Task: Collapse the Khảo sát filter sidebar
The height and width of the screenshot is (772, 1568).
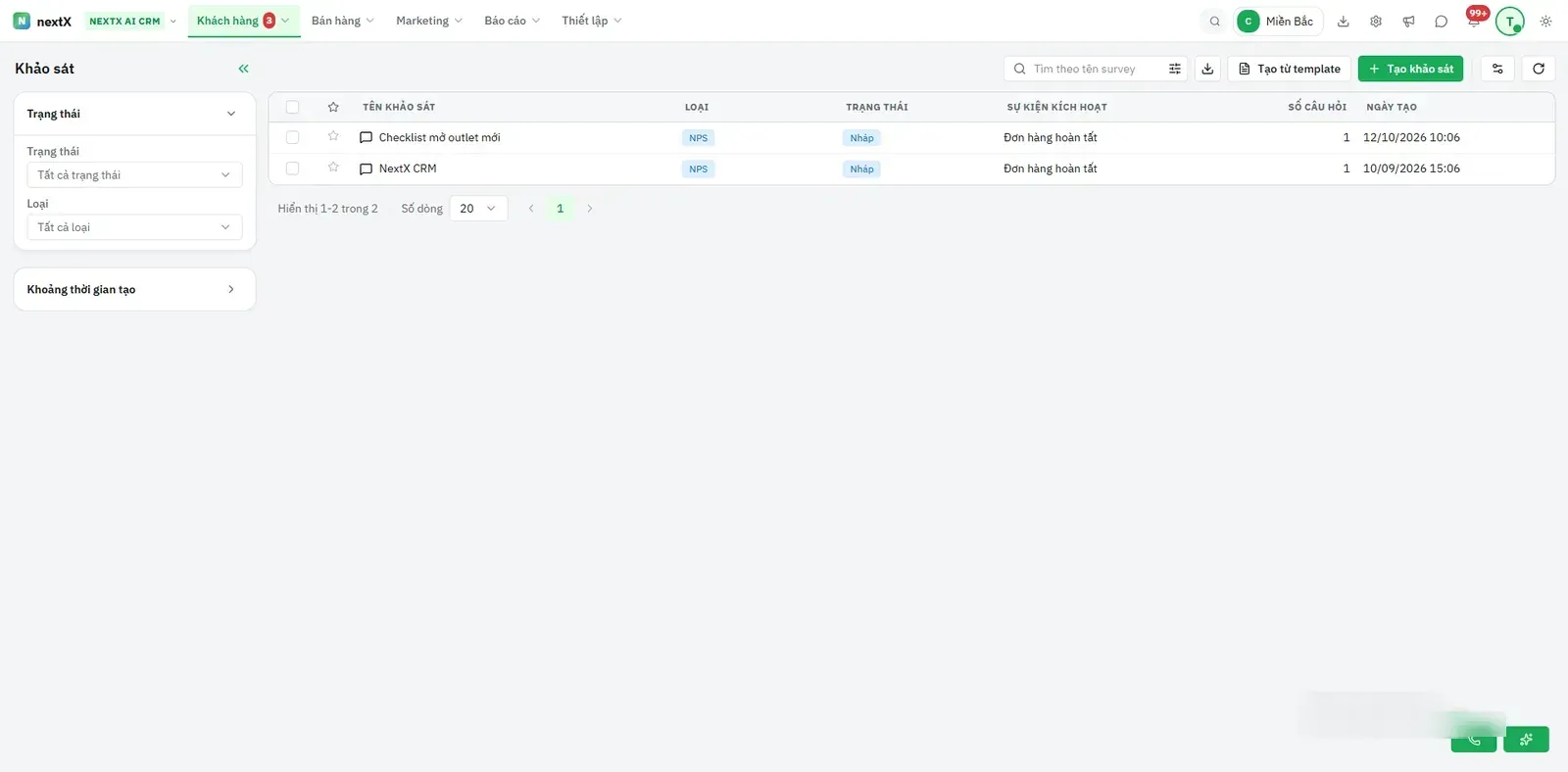Action: tap(243, 69)
